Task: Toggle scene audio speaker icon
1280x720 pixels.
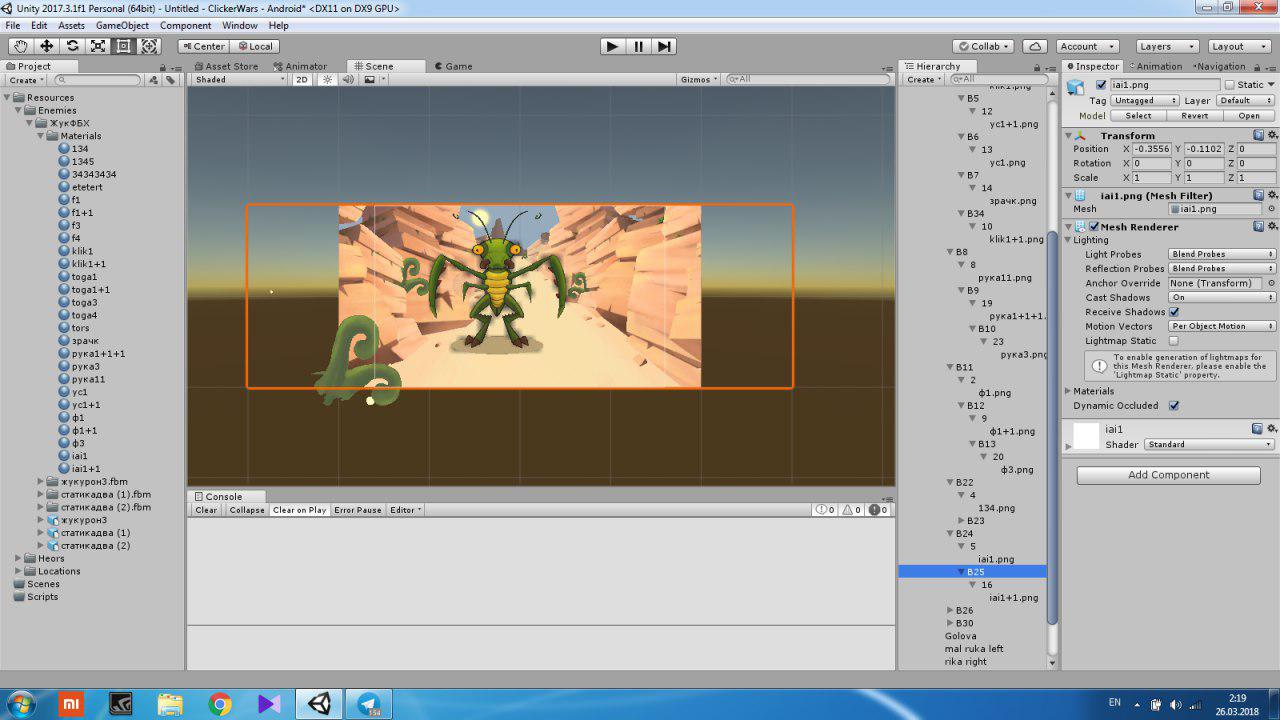Action: point(347,79)
